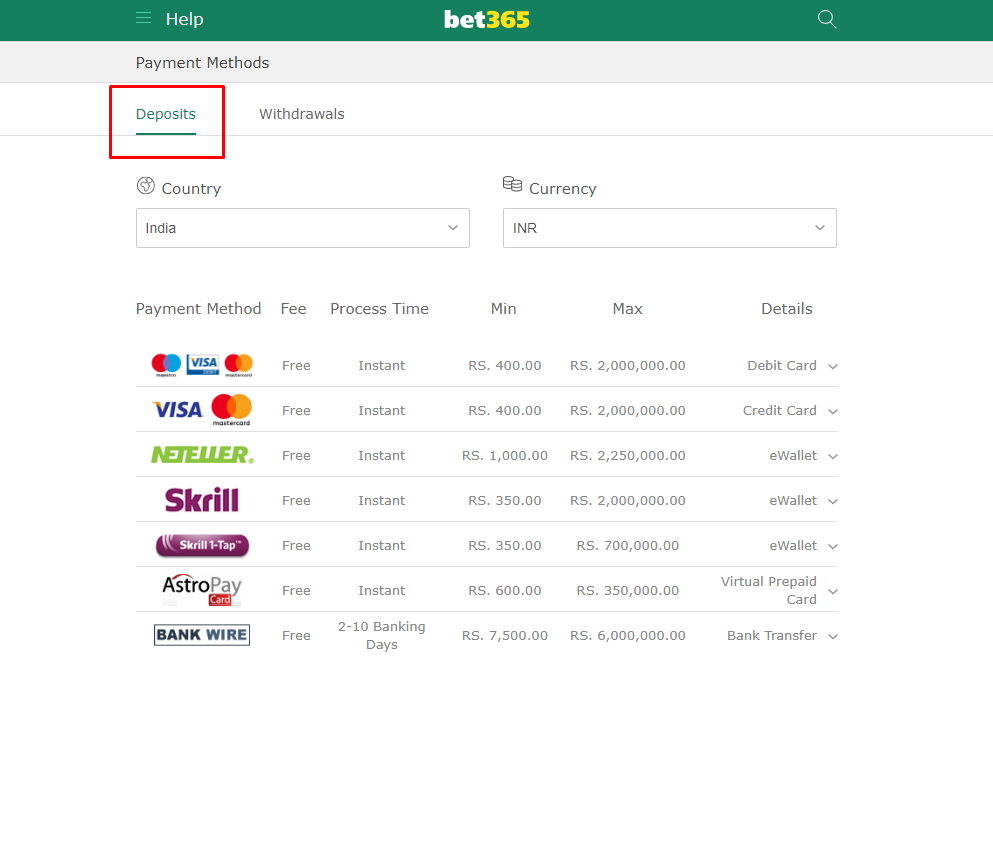
Task: Click the RS. 6,000,000.00 maximum value
Action: (x=628, y=635)
